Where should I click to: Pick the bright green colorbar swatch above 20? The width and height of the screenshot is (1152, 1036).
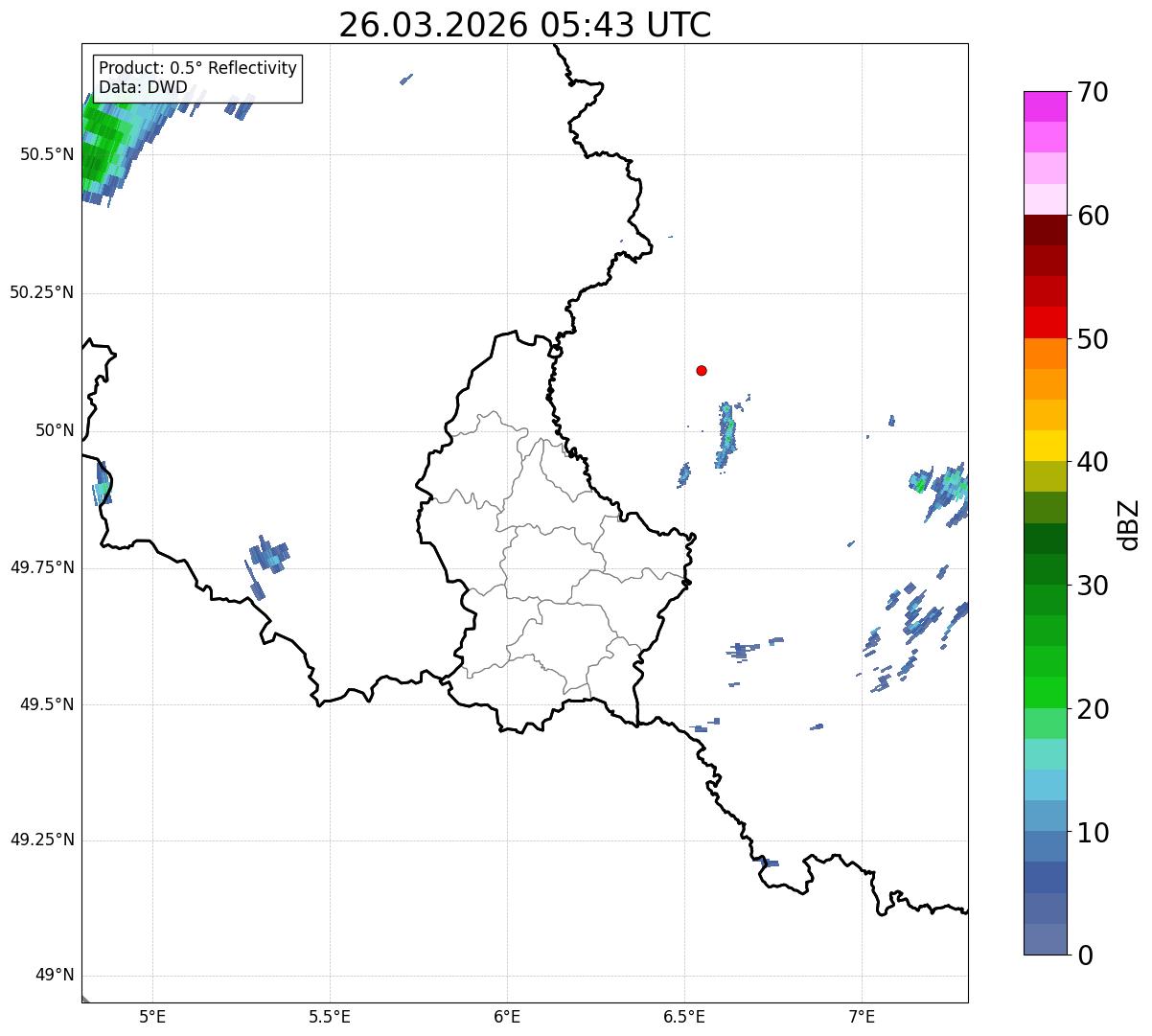pyautogui.click(x=1045, y=693)
